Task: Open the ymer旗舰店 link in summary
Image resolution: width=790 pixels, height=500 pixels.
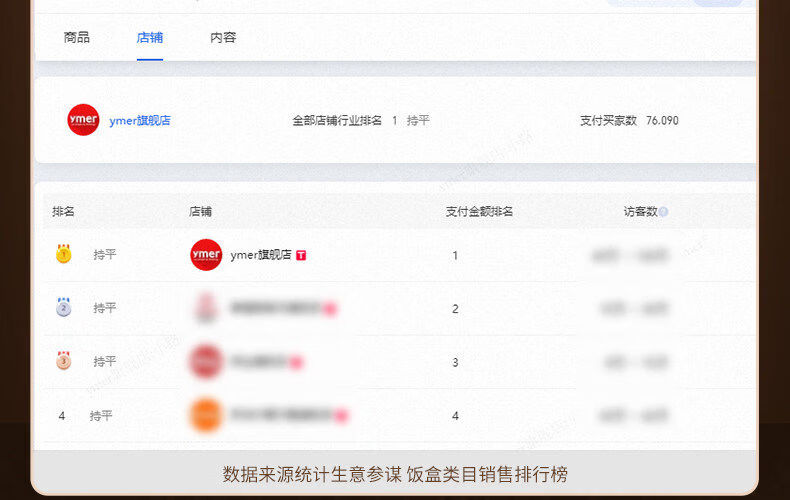Action: click(x=140, y=120)
